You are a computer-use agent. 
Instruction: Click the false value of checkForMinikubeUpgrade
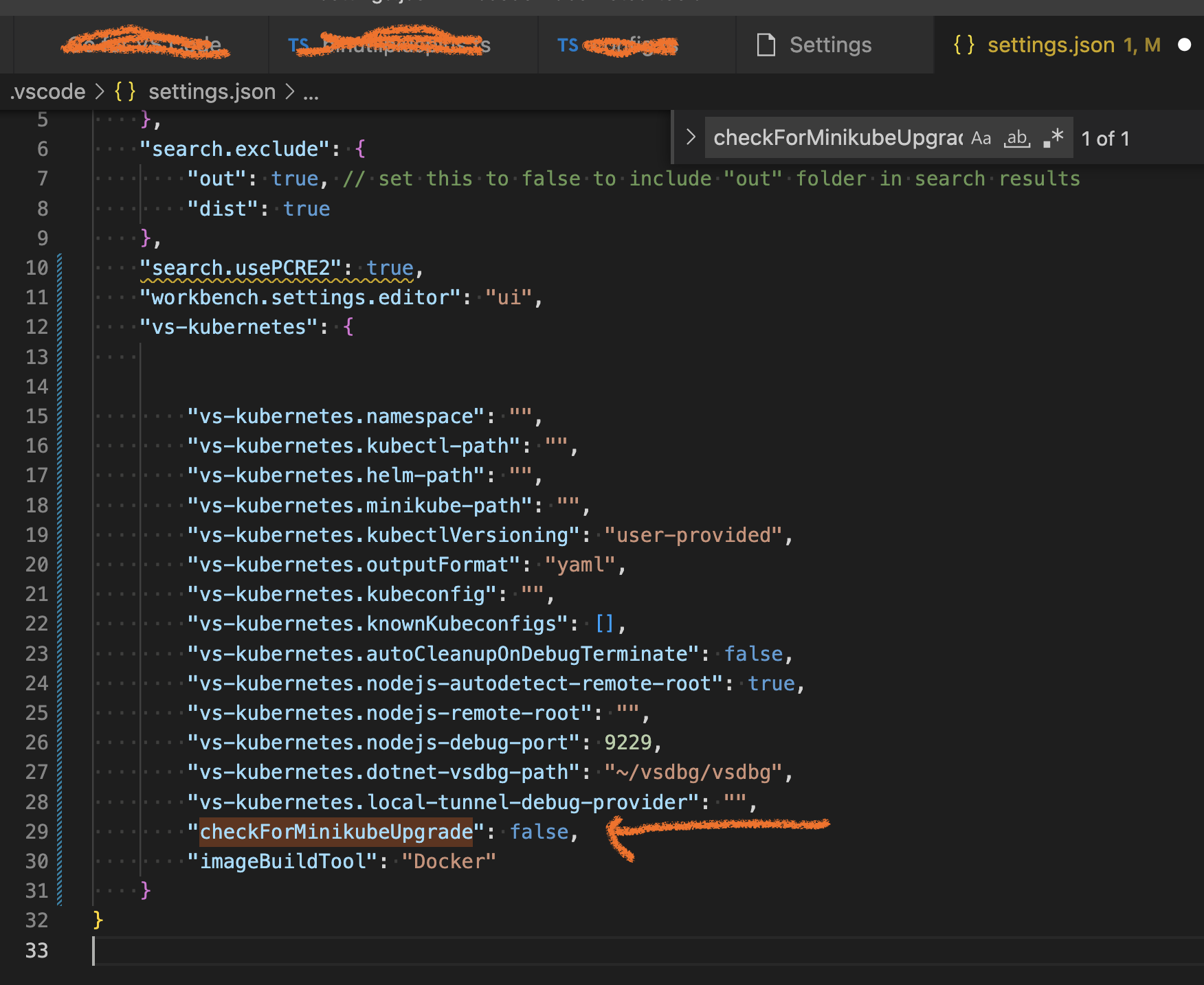539,832
